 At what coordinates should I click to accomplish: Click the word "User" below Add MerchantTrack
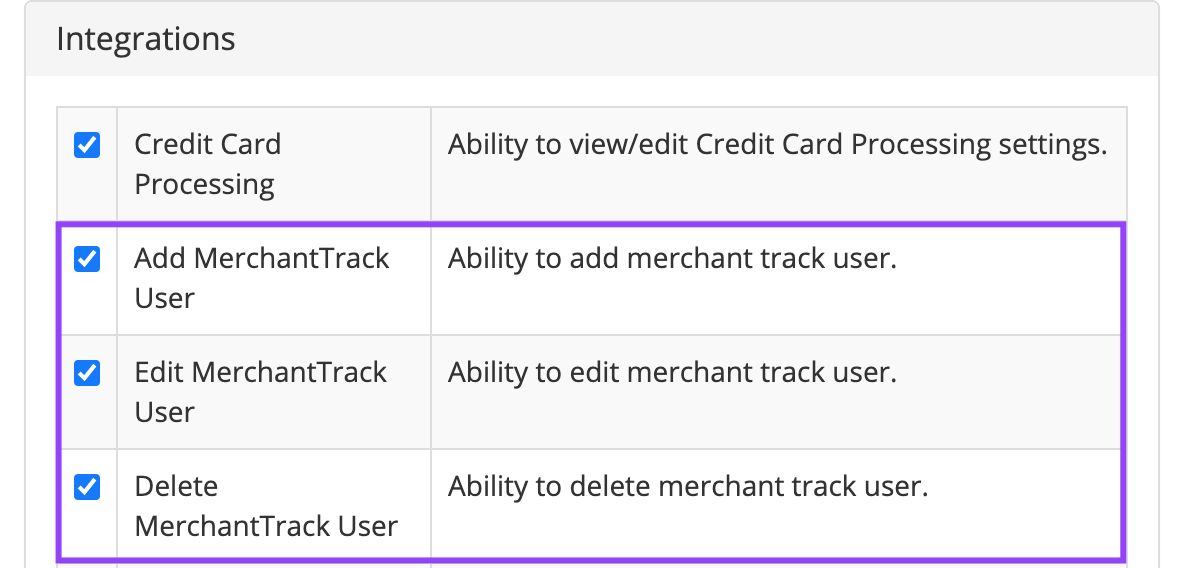pos(164,299)
